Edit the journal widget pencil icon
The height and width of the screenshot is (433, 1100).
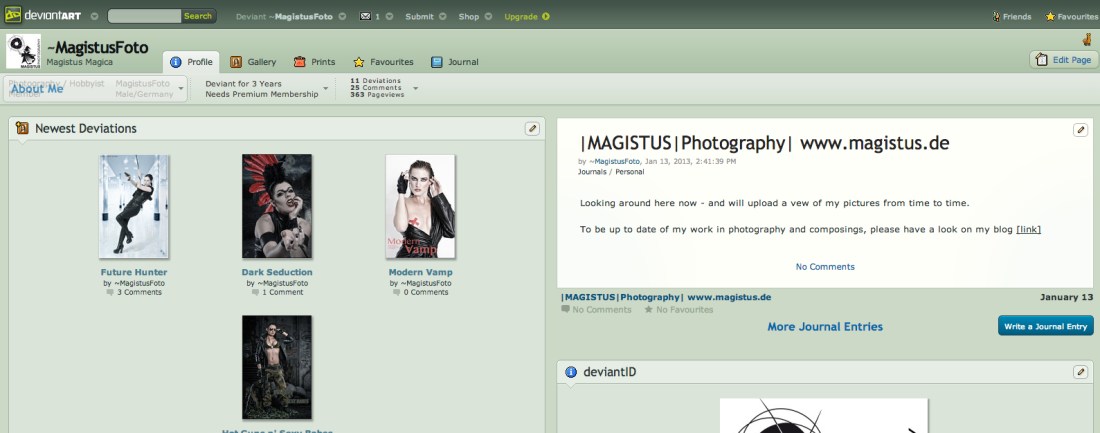click(1080, 130)
